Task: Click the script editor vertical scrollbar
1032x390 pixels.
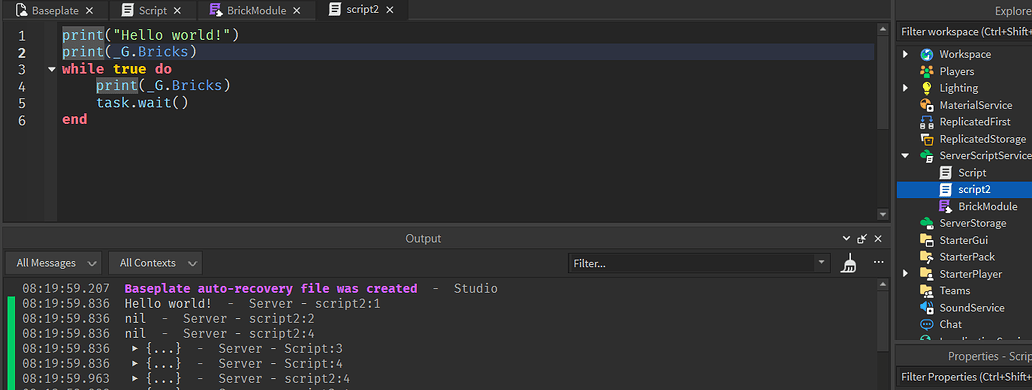Action: 883,81
